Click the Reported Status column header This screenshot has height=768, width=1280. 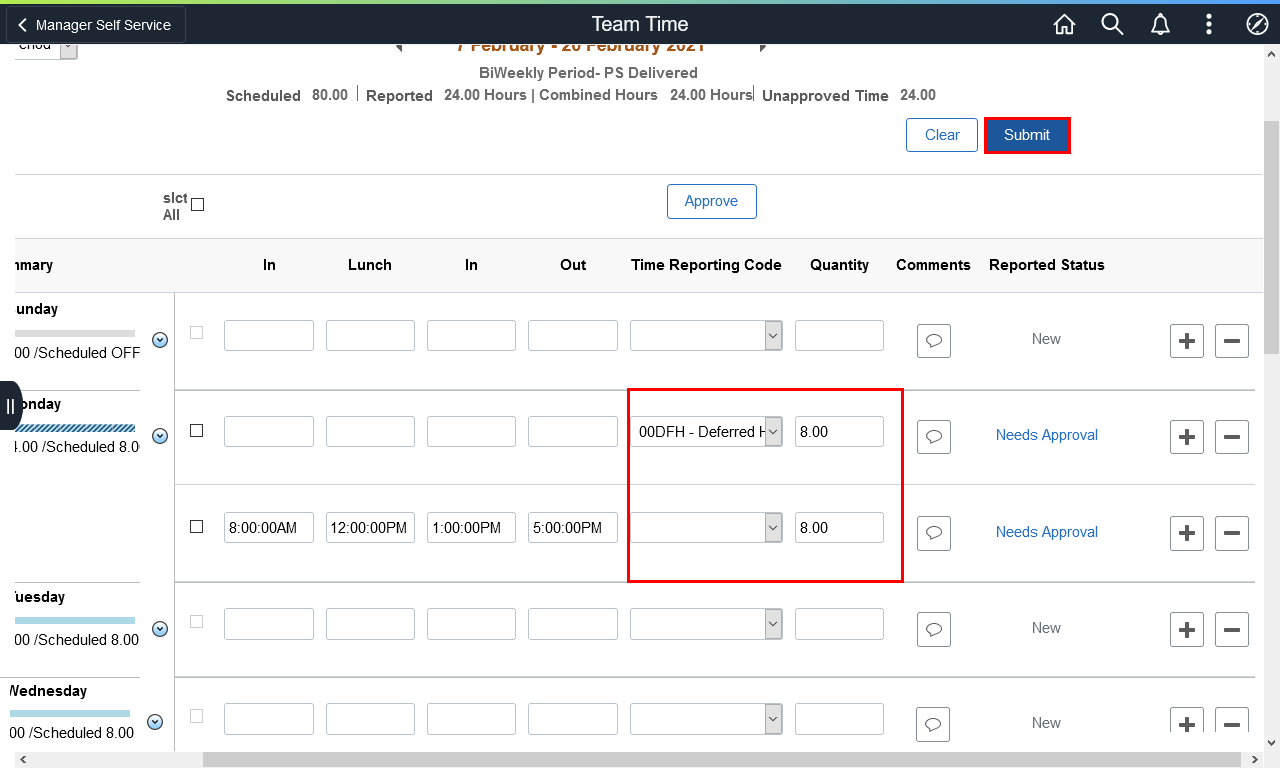coord(1047,265)
